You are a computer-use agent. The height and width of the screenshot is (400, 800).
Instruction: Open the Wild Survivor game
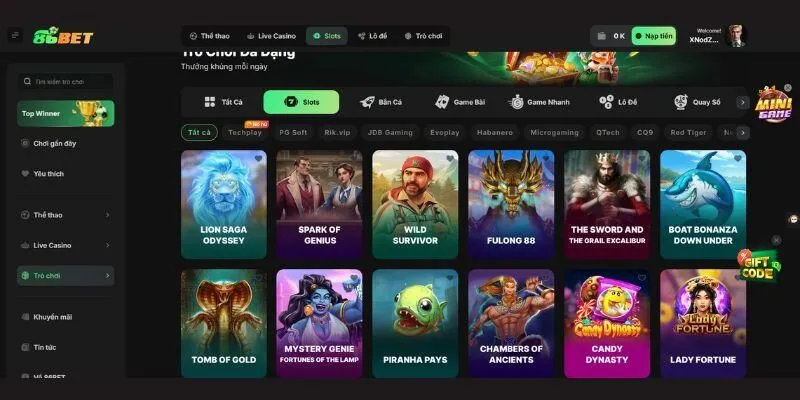click(x=415, y=204)
